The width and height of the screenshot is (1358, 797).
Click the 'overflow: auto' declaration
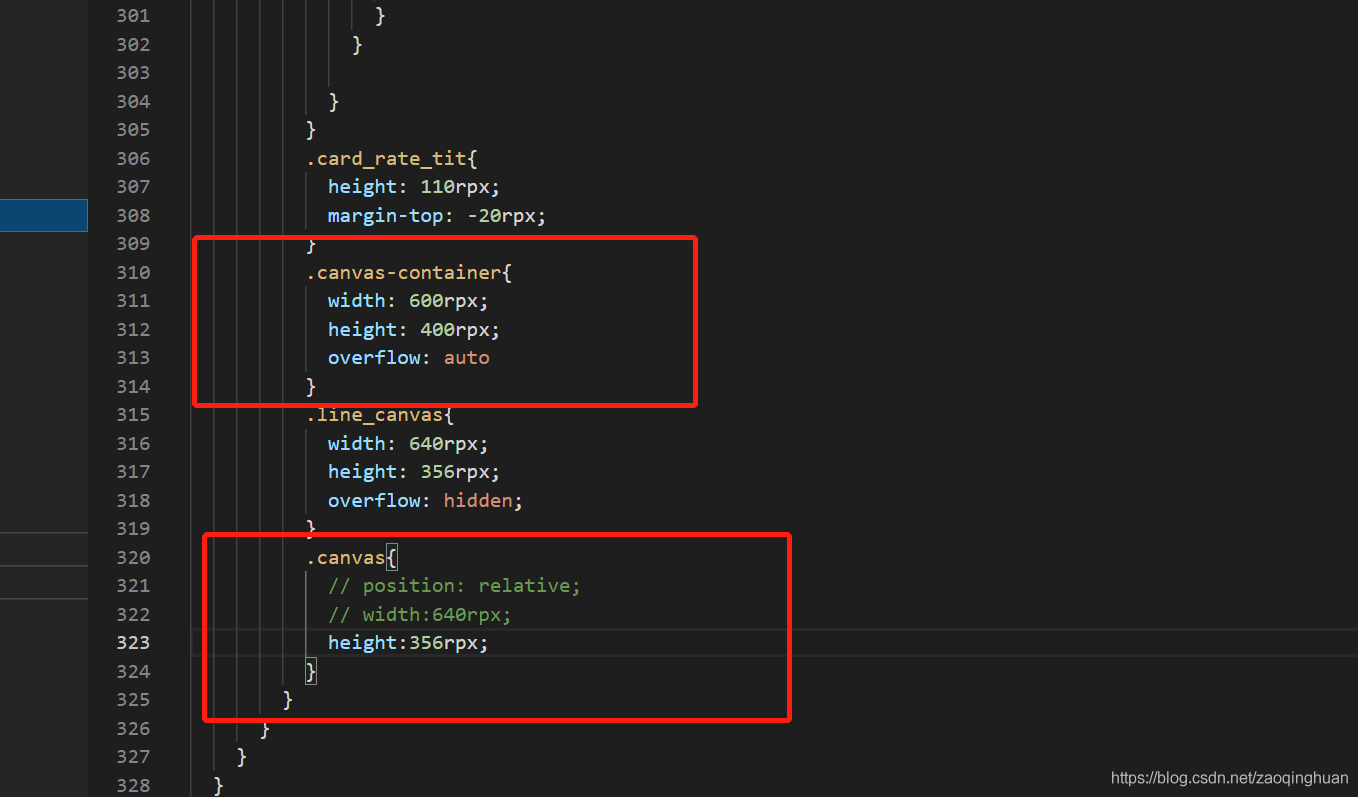point(409,357)
